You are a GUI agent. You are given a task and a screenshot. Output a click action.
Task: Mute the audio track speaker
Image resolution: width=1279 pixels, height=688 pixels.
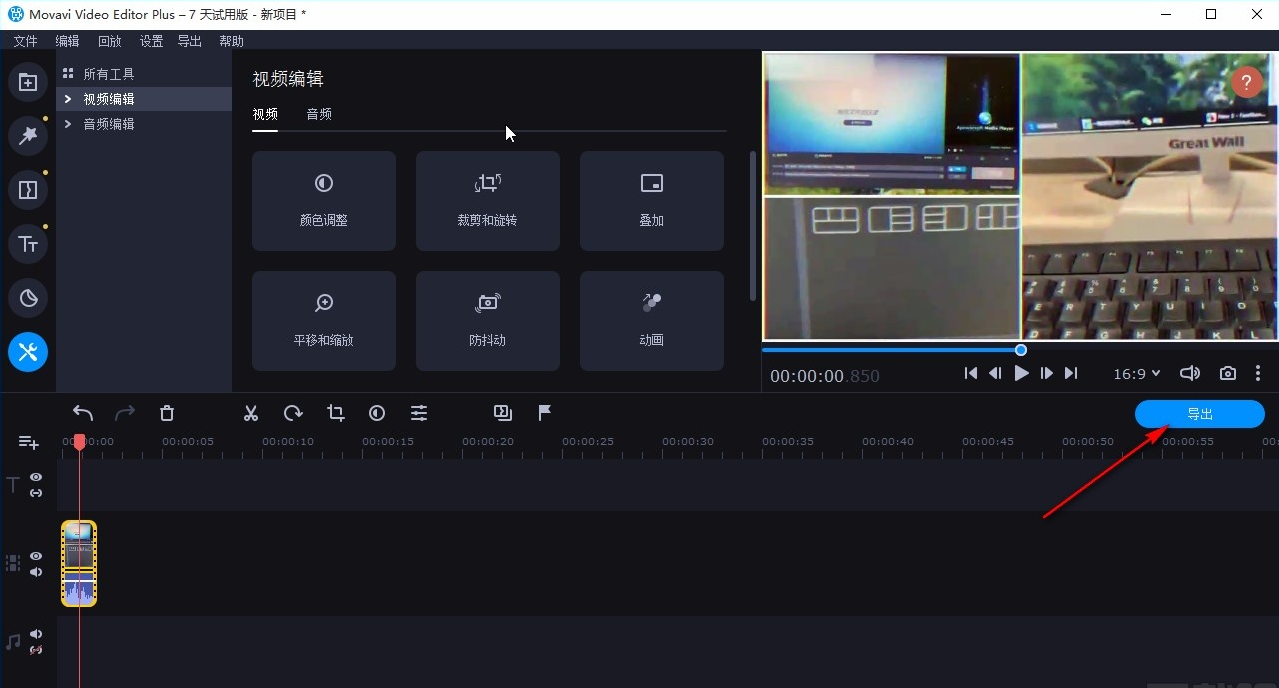(36, 634)
